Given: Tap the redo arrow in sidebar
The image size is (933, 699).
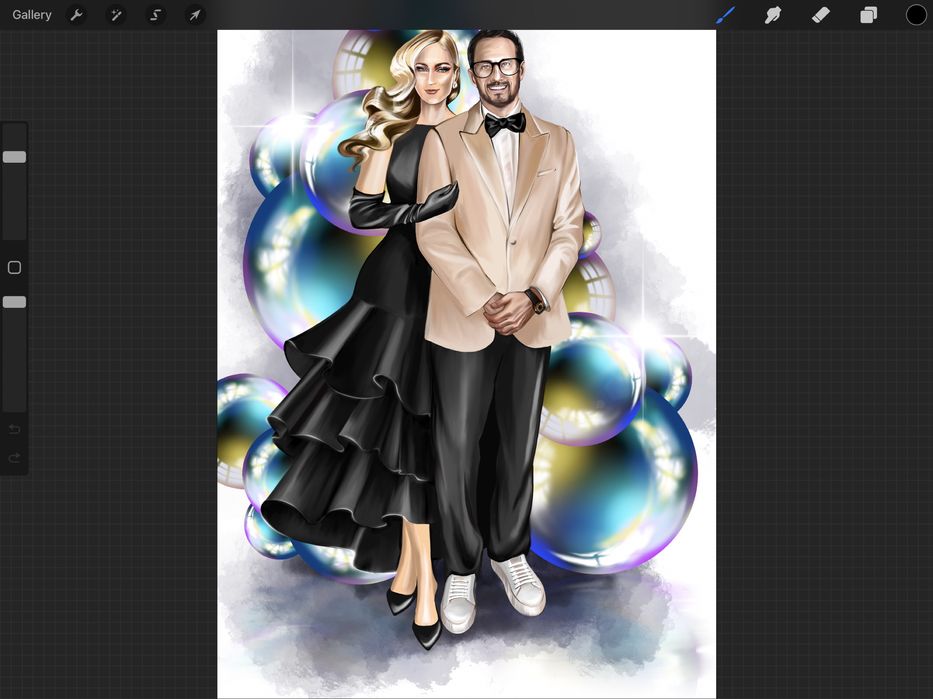Looking at the screenshot, I should [x=14, y=457].
